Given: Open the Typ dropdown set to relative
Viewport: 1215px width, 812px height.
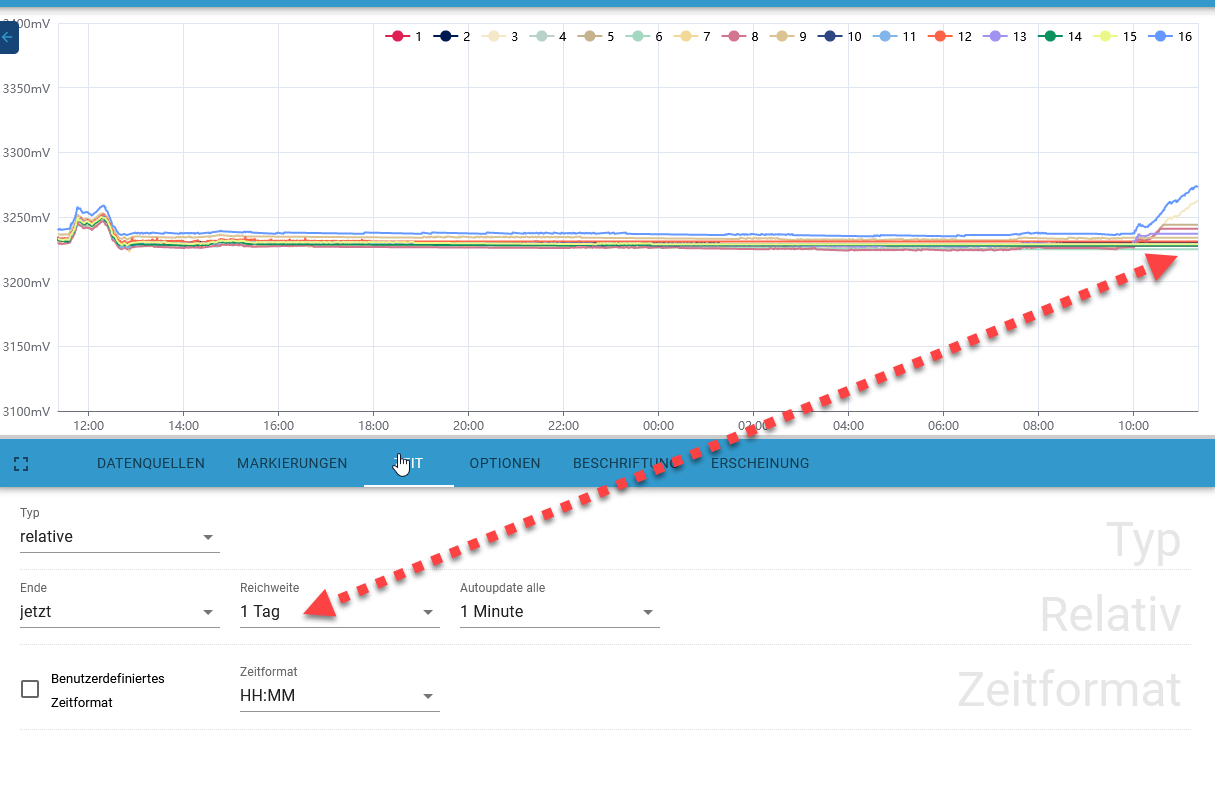Looking at the screenshot, I should [x=120, y=537].
